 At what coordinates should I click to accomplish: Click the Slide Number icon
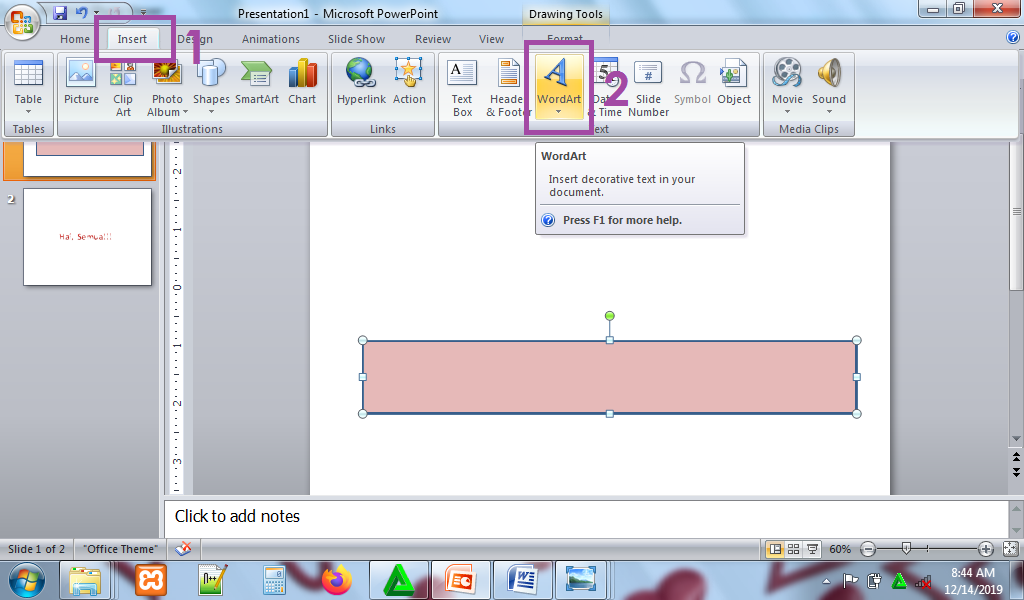click(648, 87)
